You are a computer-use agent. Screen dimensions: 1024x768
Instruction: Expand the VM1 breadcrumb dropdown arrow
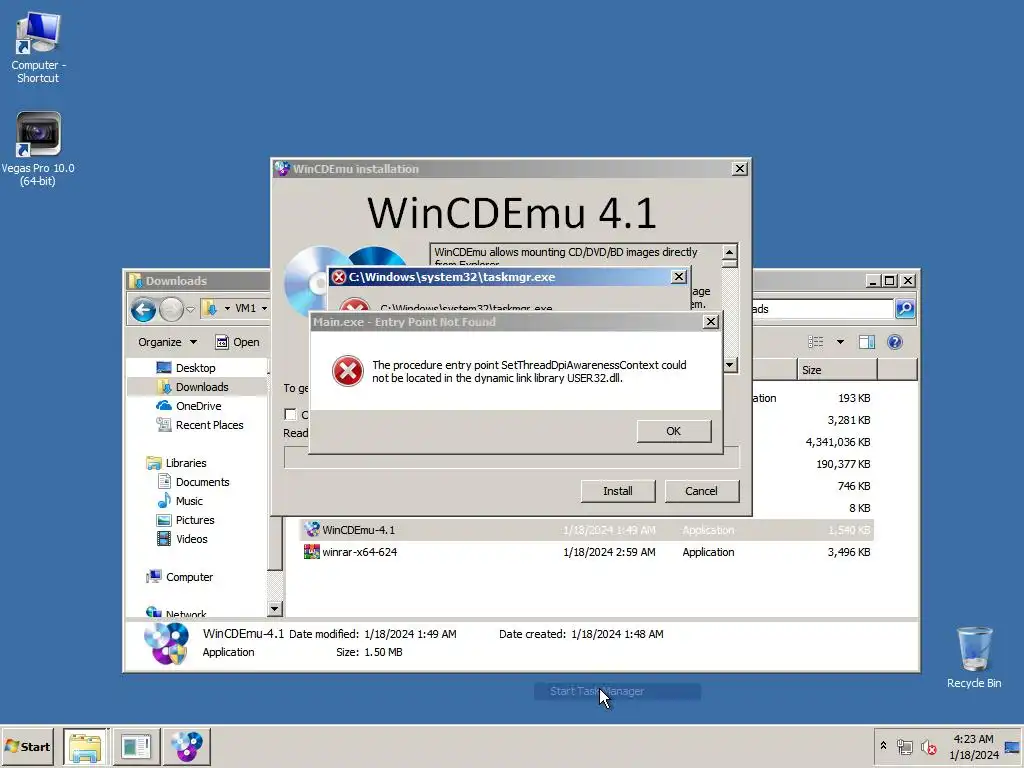pos(264,308)
